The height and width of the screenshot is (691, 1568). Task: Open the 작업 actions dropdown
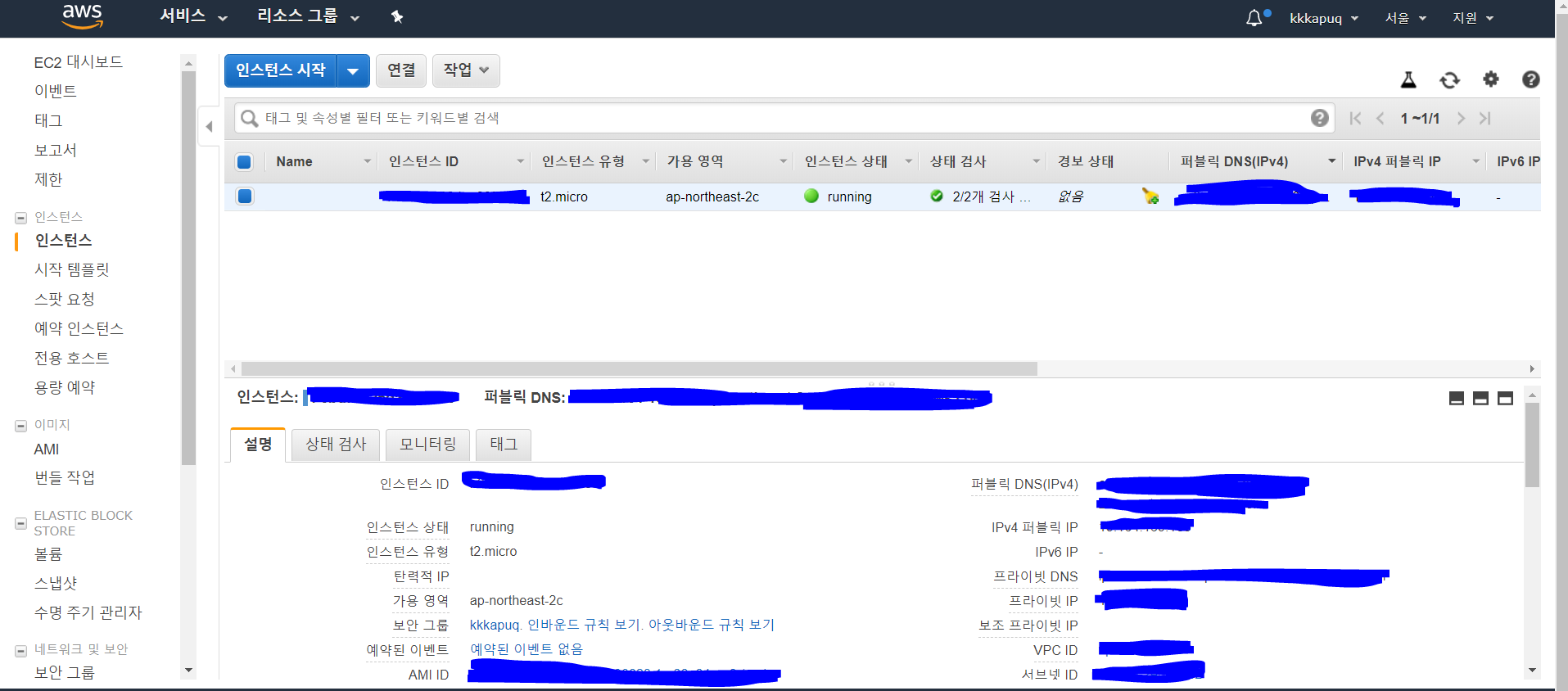(466, 70)
